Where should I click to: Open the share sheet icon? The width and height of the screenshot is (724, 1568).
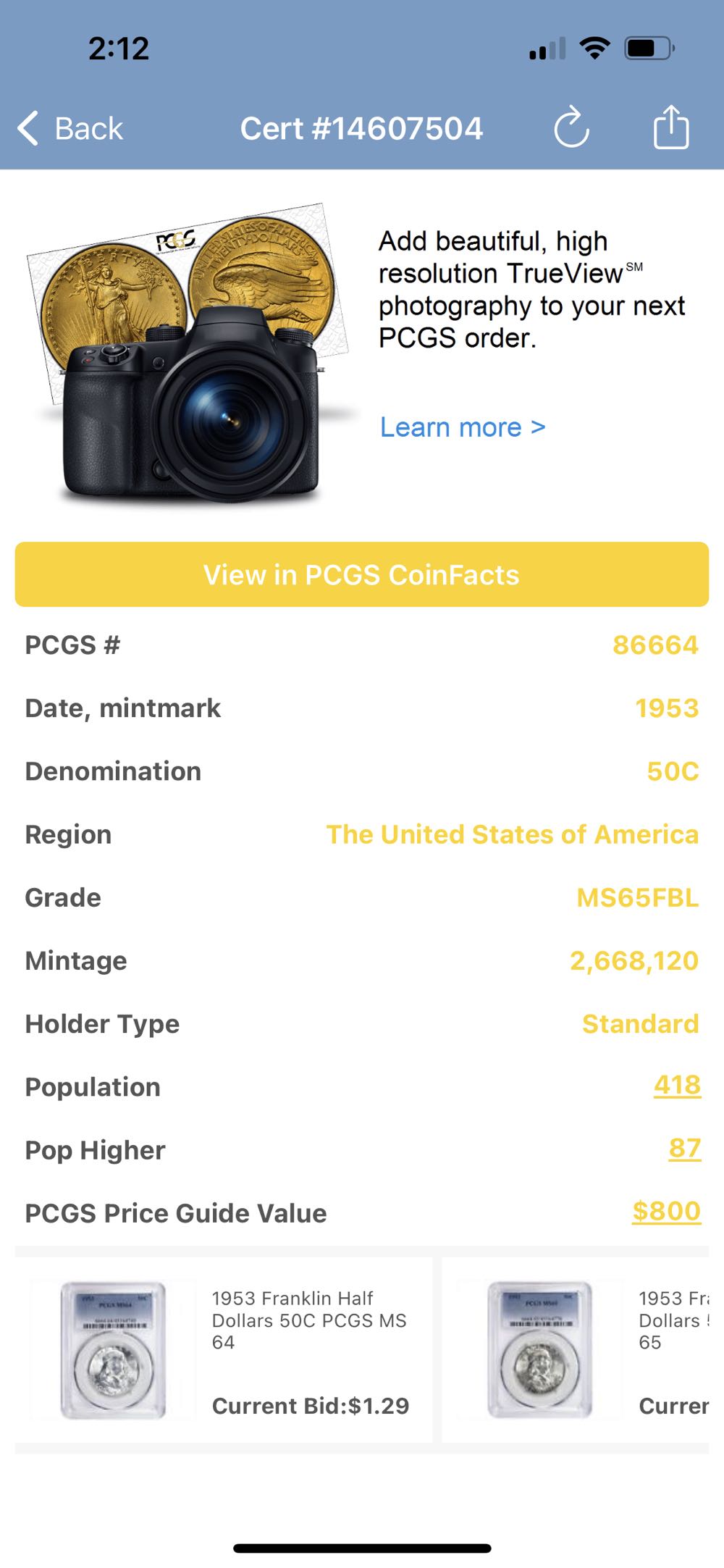coord(671,127)
